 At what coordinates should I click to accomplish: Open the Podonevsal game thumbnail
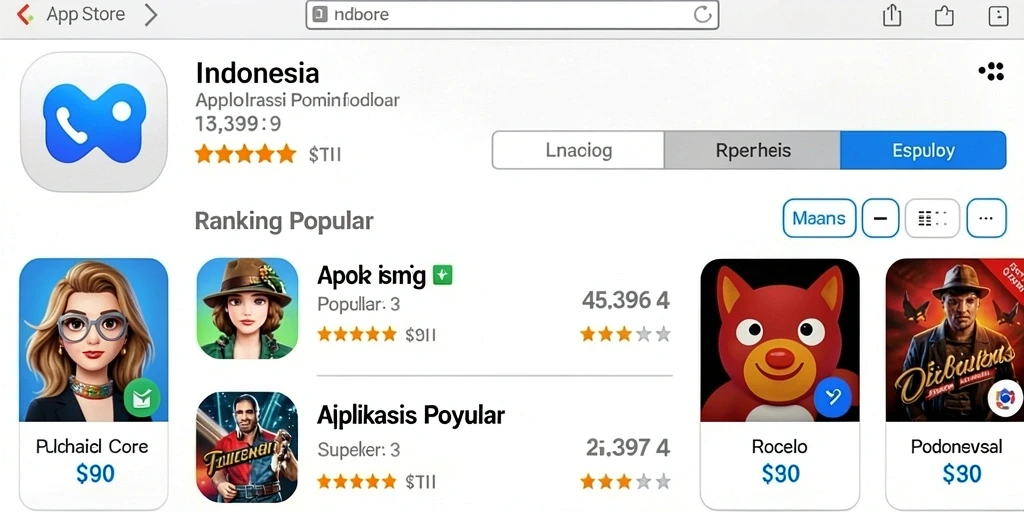(955, 340)
